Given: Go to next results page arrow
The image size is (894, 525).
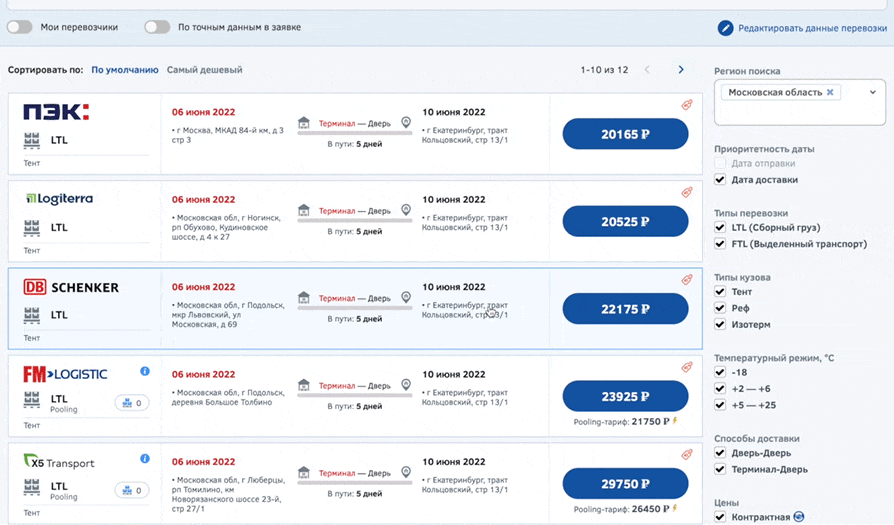Looking at the screenshot, I should click(x=681, y=70).
